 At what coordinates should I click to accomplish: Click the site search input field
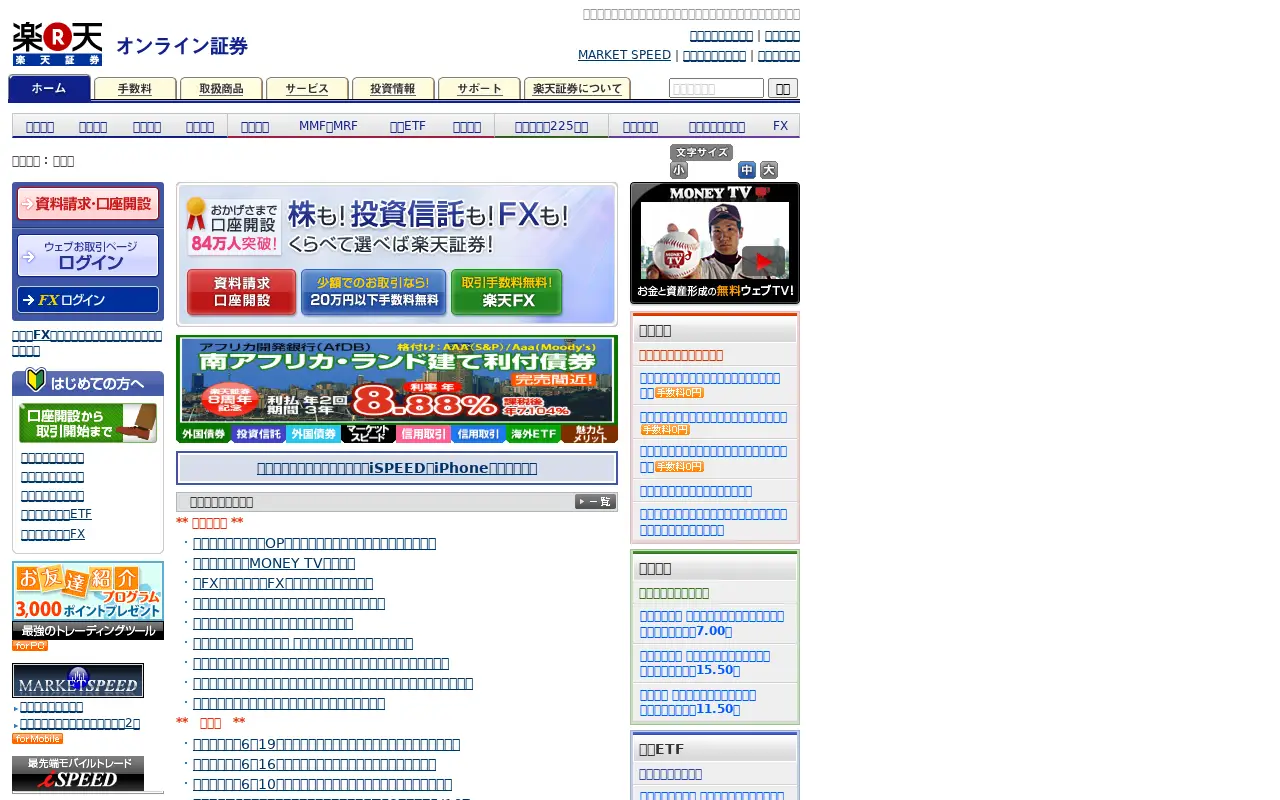point(716,88)
